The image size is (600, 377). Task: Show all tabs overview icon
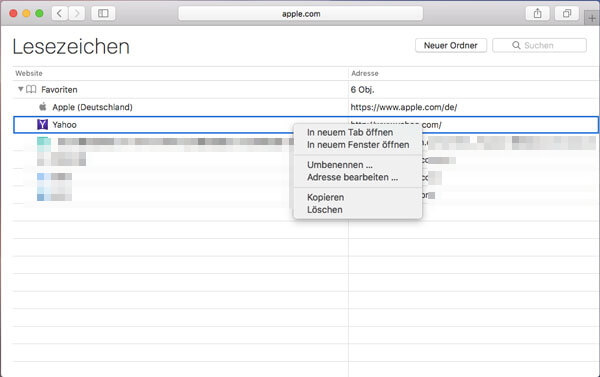point(567,13)
